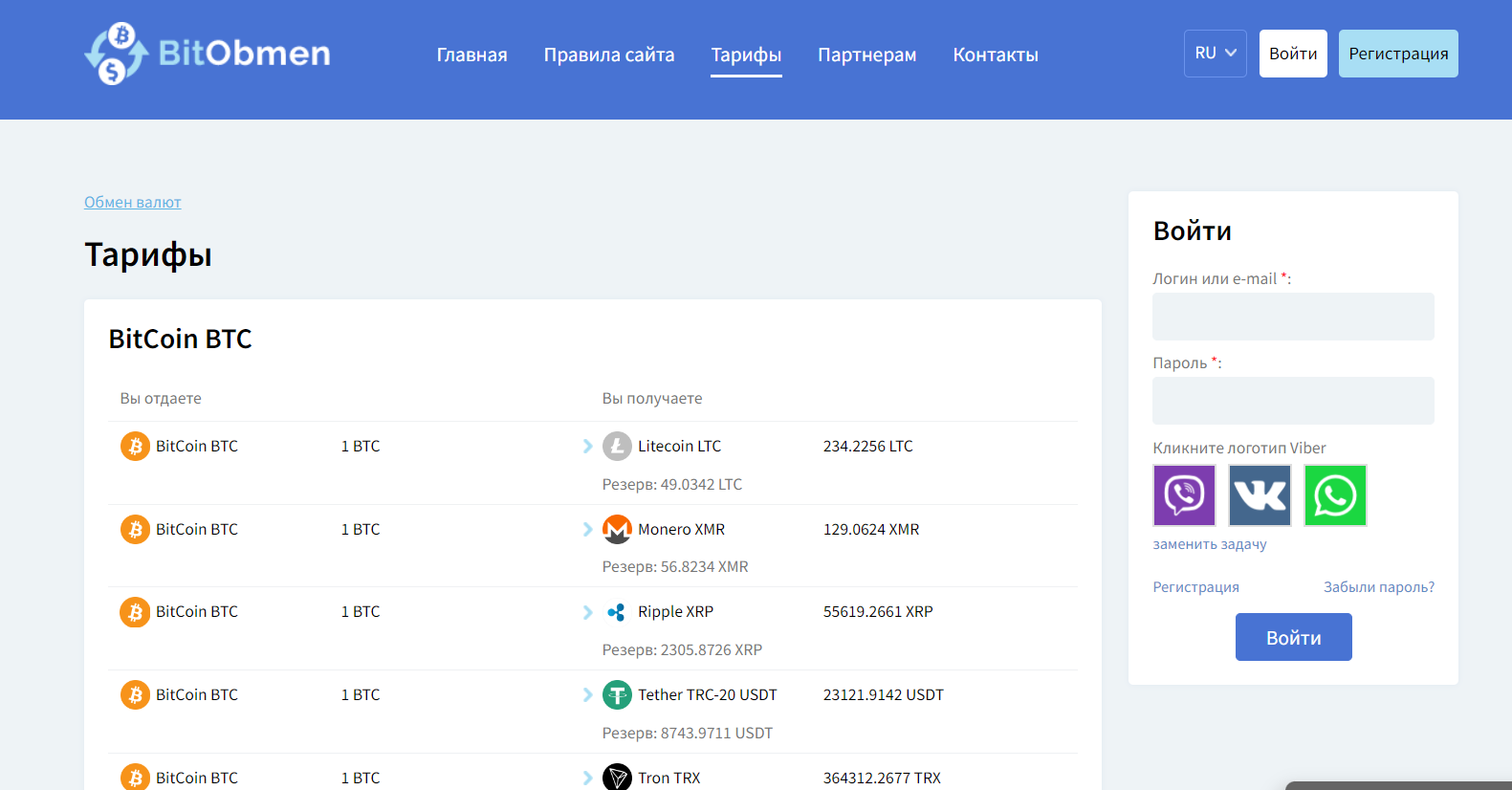1512x790 pixels.
Task: Click the 55619.2661 XRP rate value
Action: coord(878,612)
